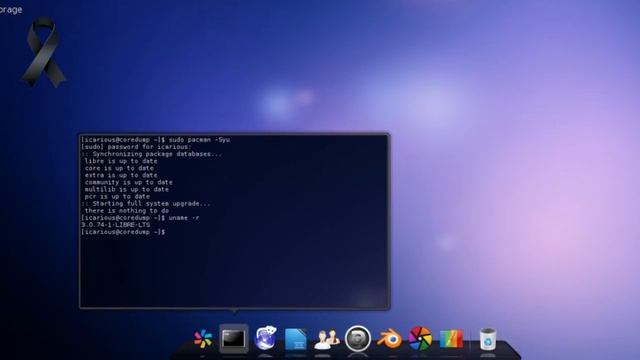The image size is (640, 360).
Task: Open the rainbow-striped square dock icon
Action: coord(451,339)
